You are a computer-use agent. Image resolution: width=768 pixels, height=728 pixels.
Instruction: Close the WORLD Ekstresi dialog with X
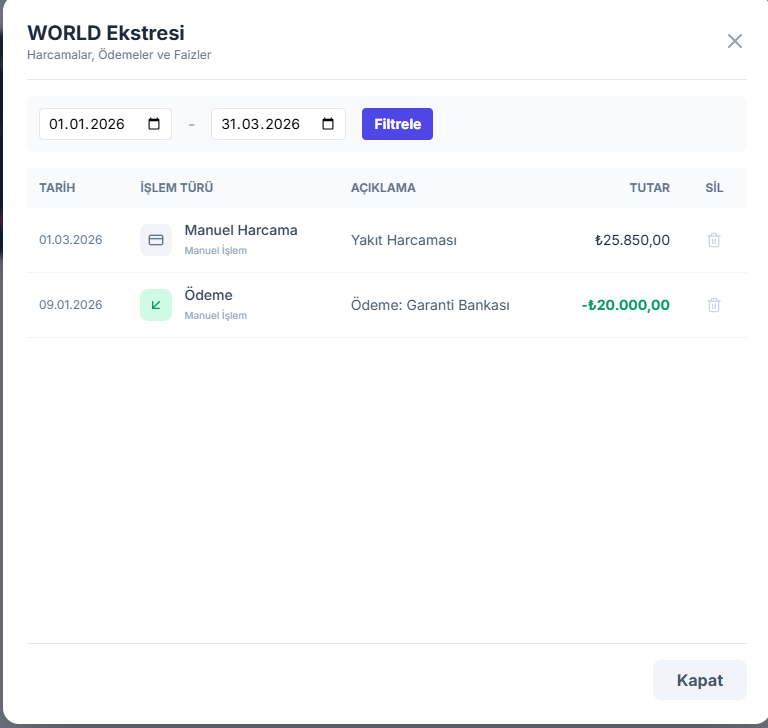pyautogui.click(x=735, y=41)
